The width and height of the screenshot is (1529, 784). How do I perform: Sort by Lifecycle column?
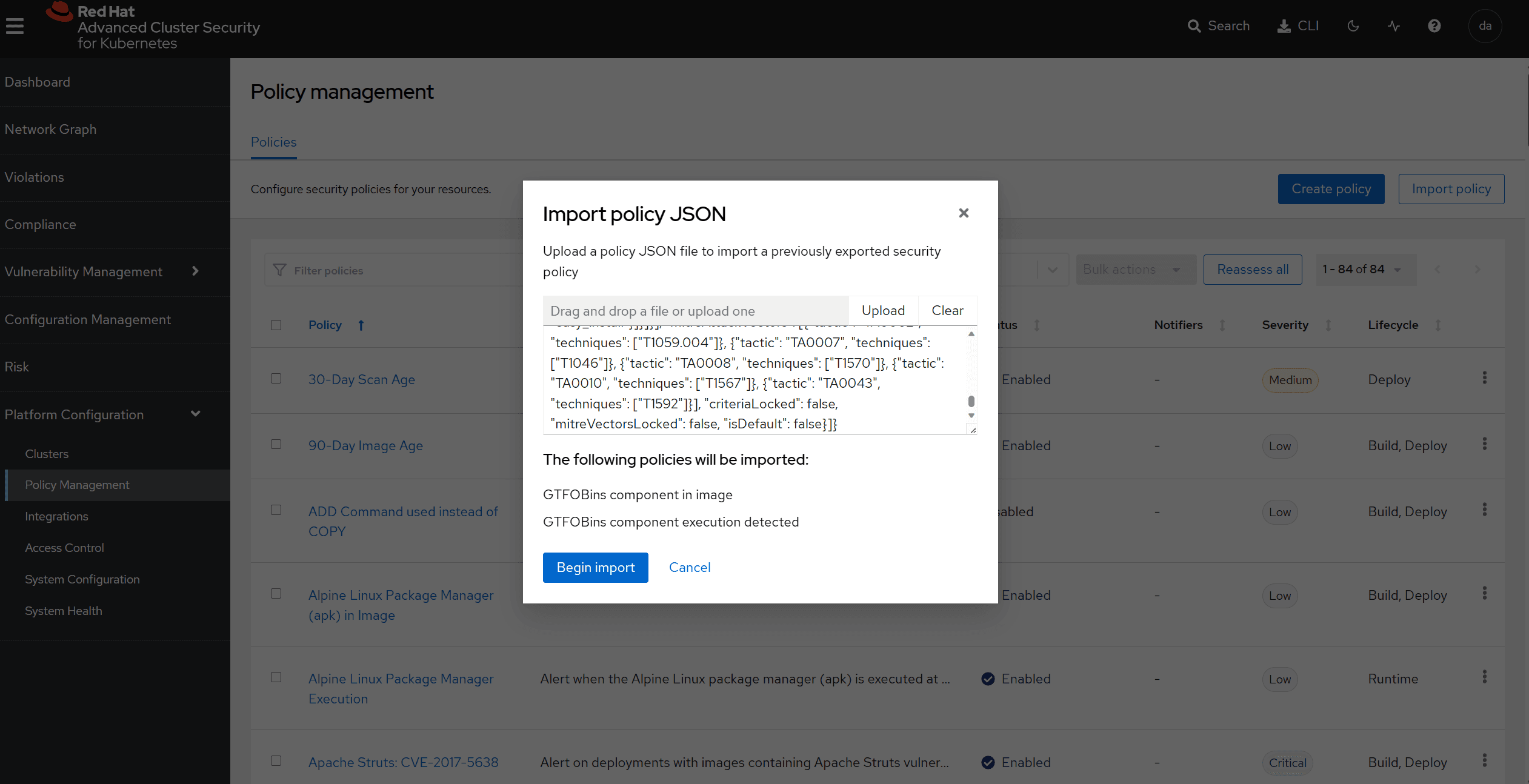point(1437,325)
